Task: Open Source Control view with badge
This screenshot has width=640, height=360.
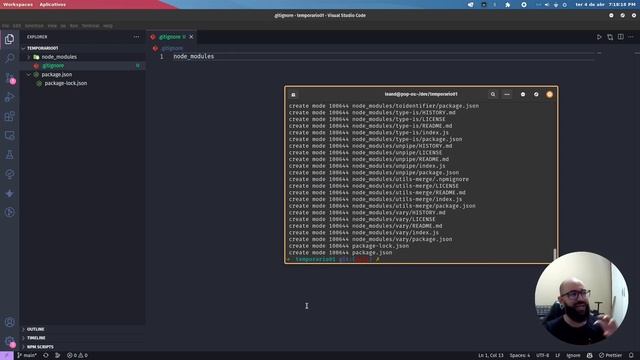Action: [9, 78]
